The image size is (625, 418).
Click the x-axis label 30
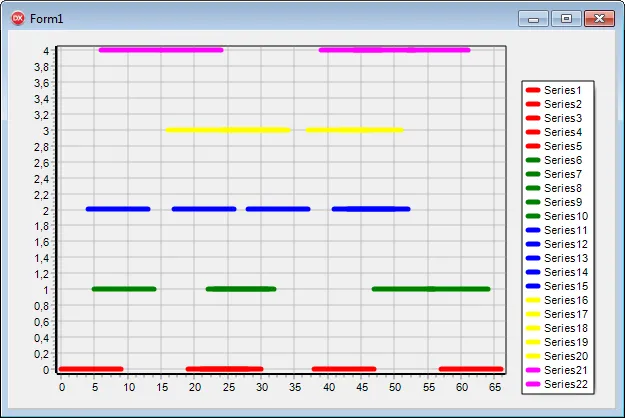coord(262,387)
